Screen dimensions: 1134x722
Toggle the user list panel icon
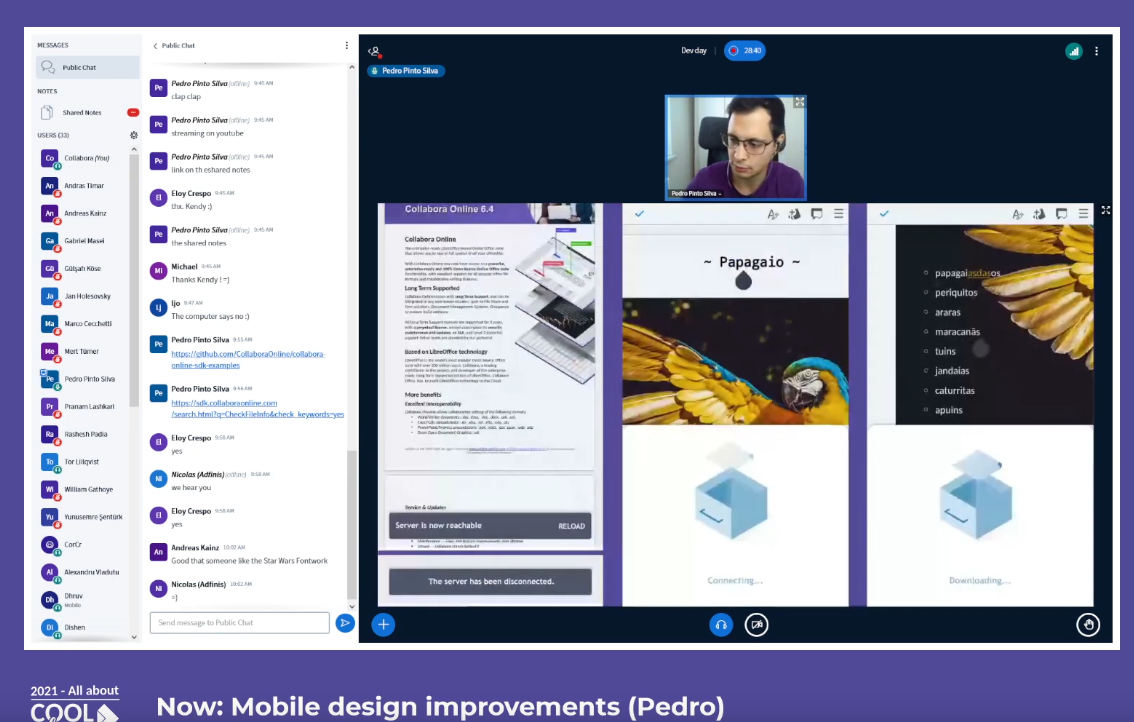tap(375, 51)
